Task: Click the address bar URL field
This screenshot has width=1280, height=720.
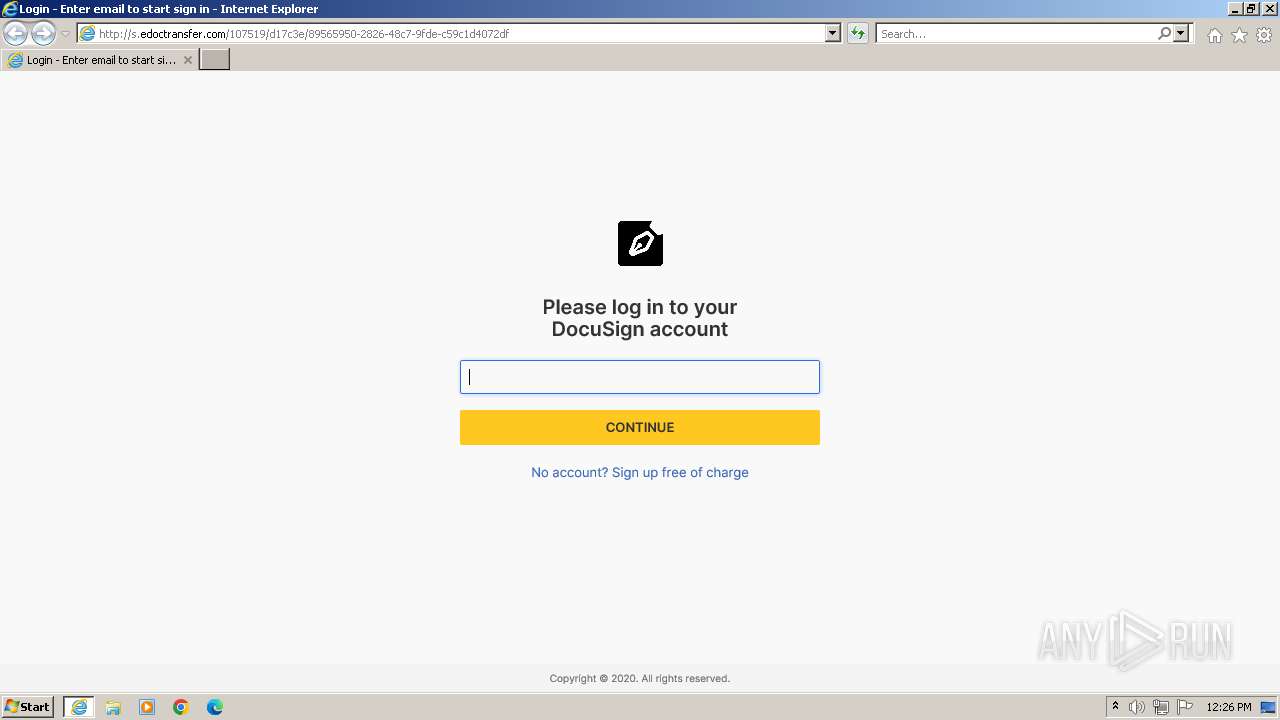Action: [x=460, y=34]
